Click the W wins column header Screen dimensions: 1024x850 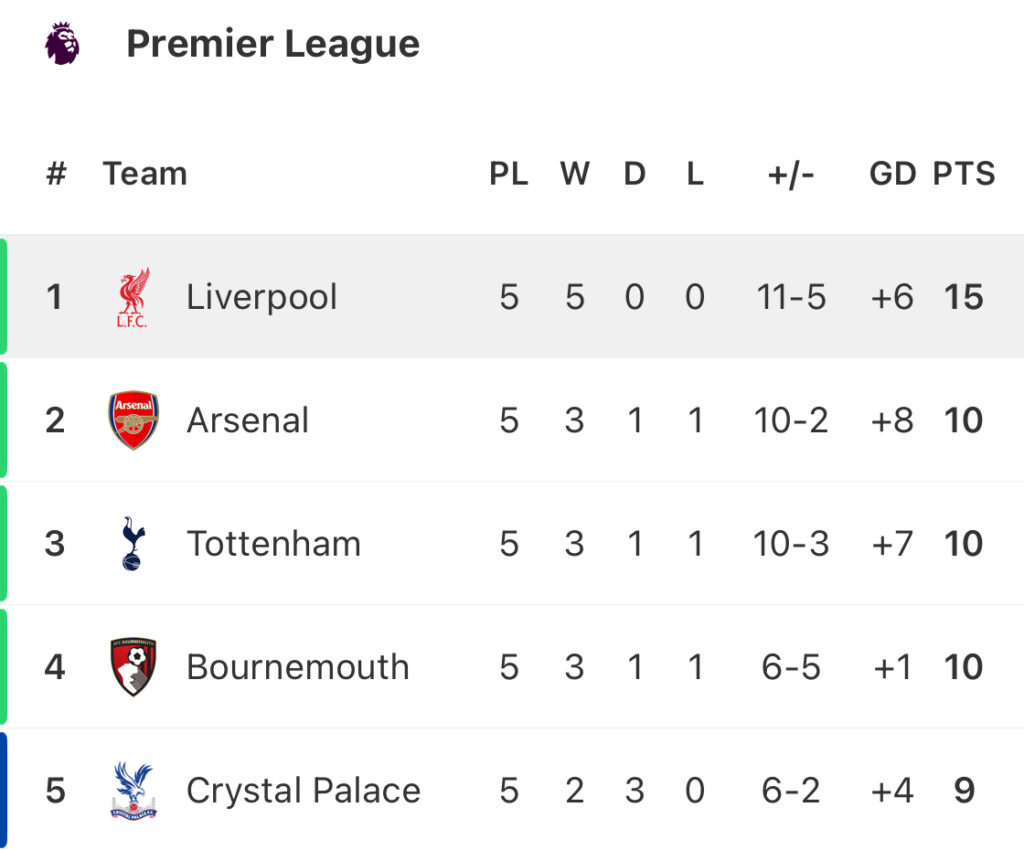575,174
